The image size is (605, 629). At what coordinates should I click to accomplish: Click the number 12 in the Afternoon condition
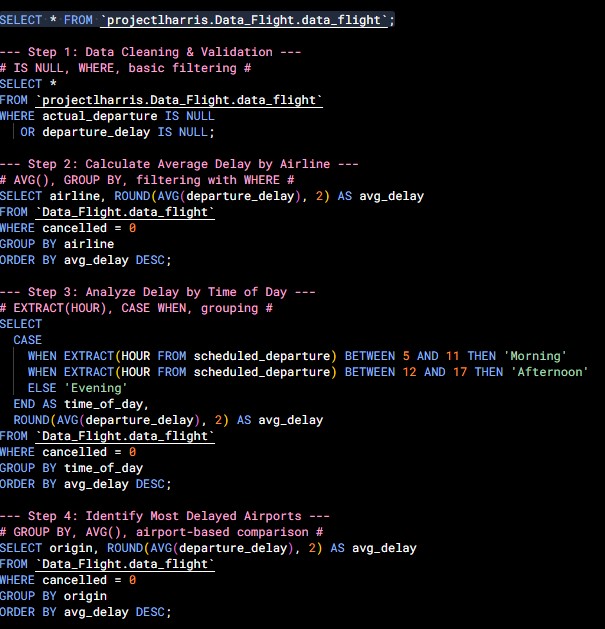pos(410,372)
